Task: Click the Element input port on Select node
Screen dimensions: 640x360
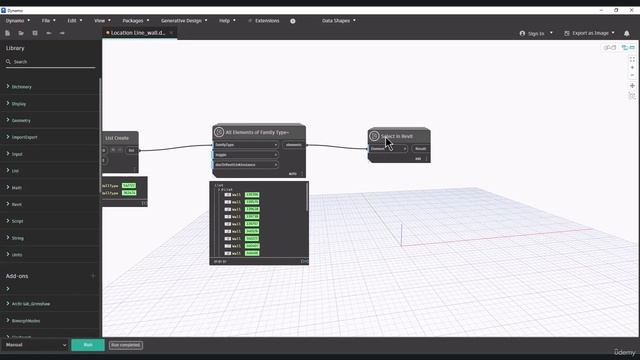Action: [388, 149]
